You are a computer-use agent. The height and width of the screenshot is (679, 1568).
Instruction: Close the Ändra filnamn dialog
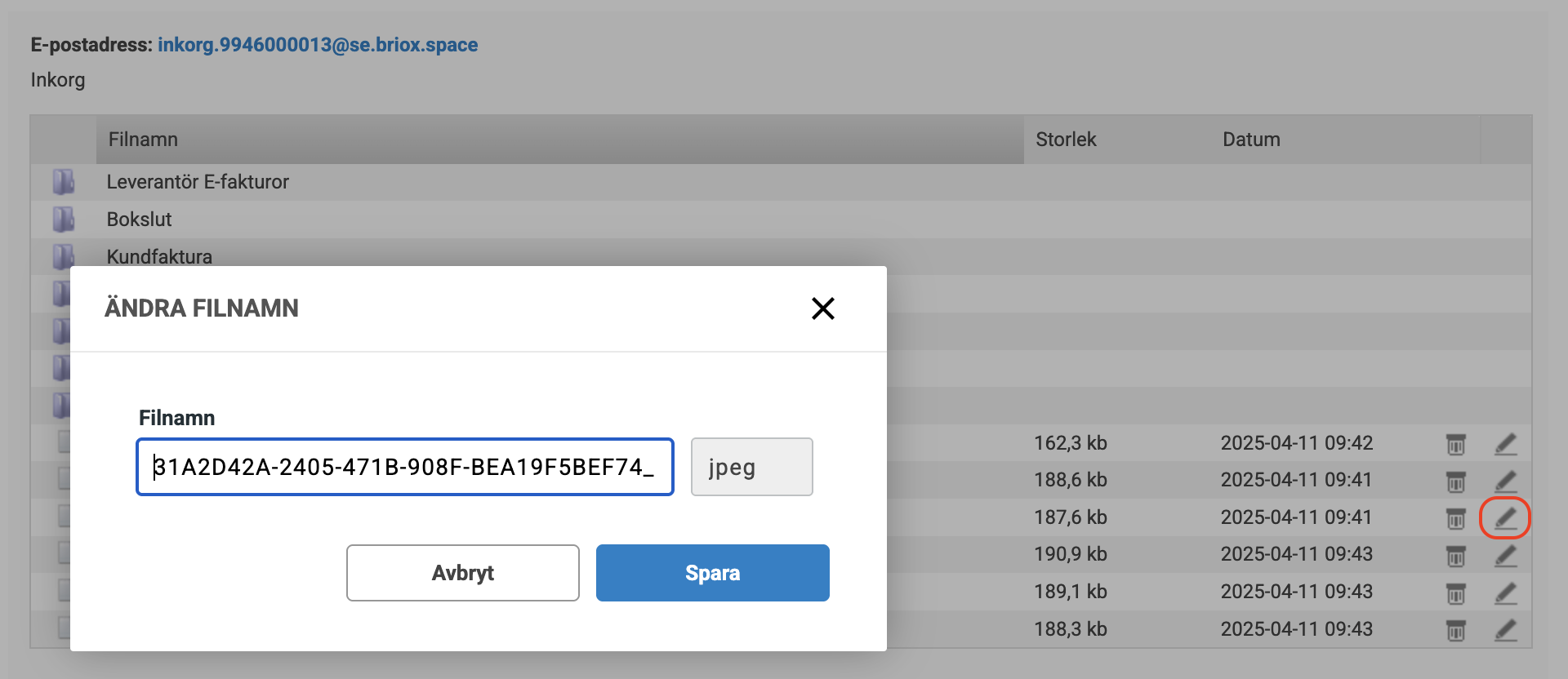[822, 308]
